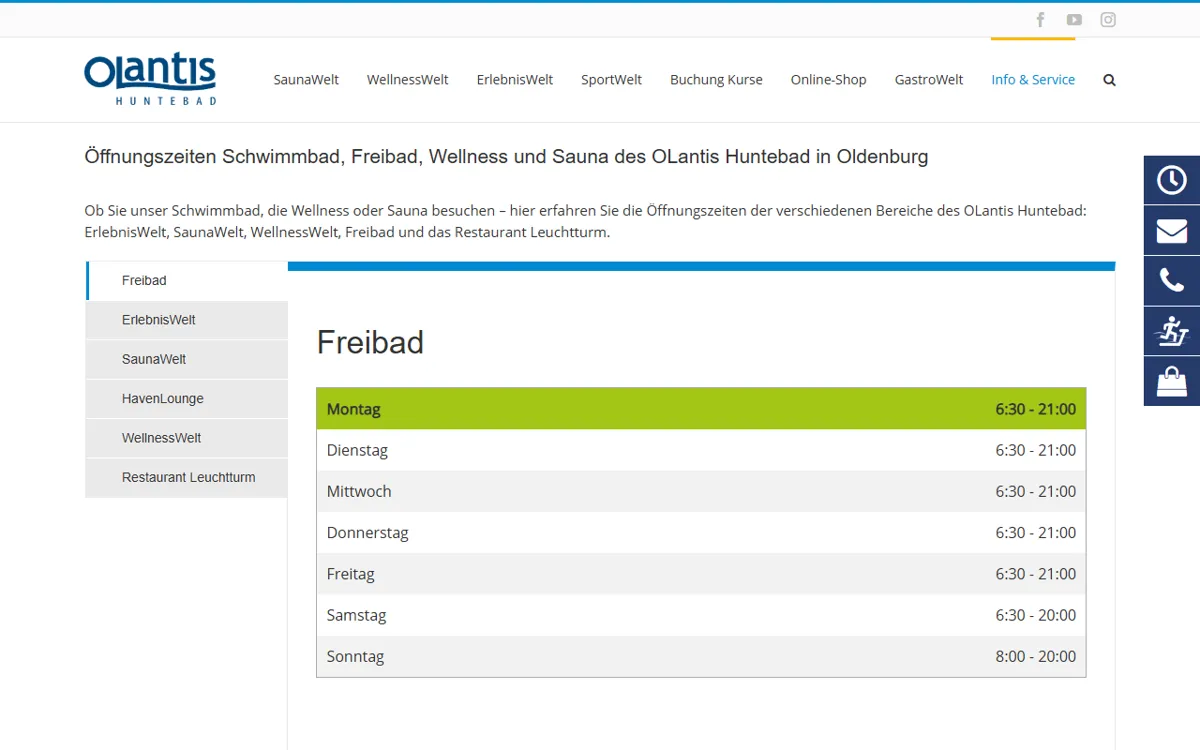Image resolution: width=1200 pixels, height=750 pixels.
Task: Click the Öffnungszeiten page title heading
Action: [506, 157]
